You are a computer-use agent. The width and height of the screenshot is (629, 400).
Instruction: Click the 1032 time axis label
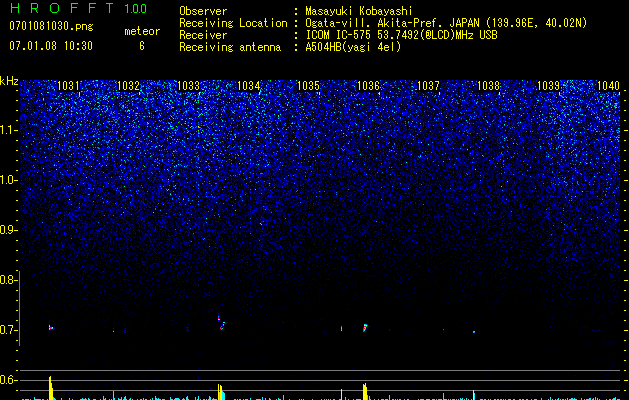point(128,86)
